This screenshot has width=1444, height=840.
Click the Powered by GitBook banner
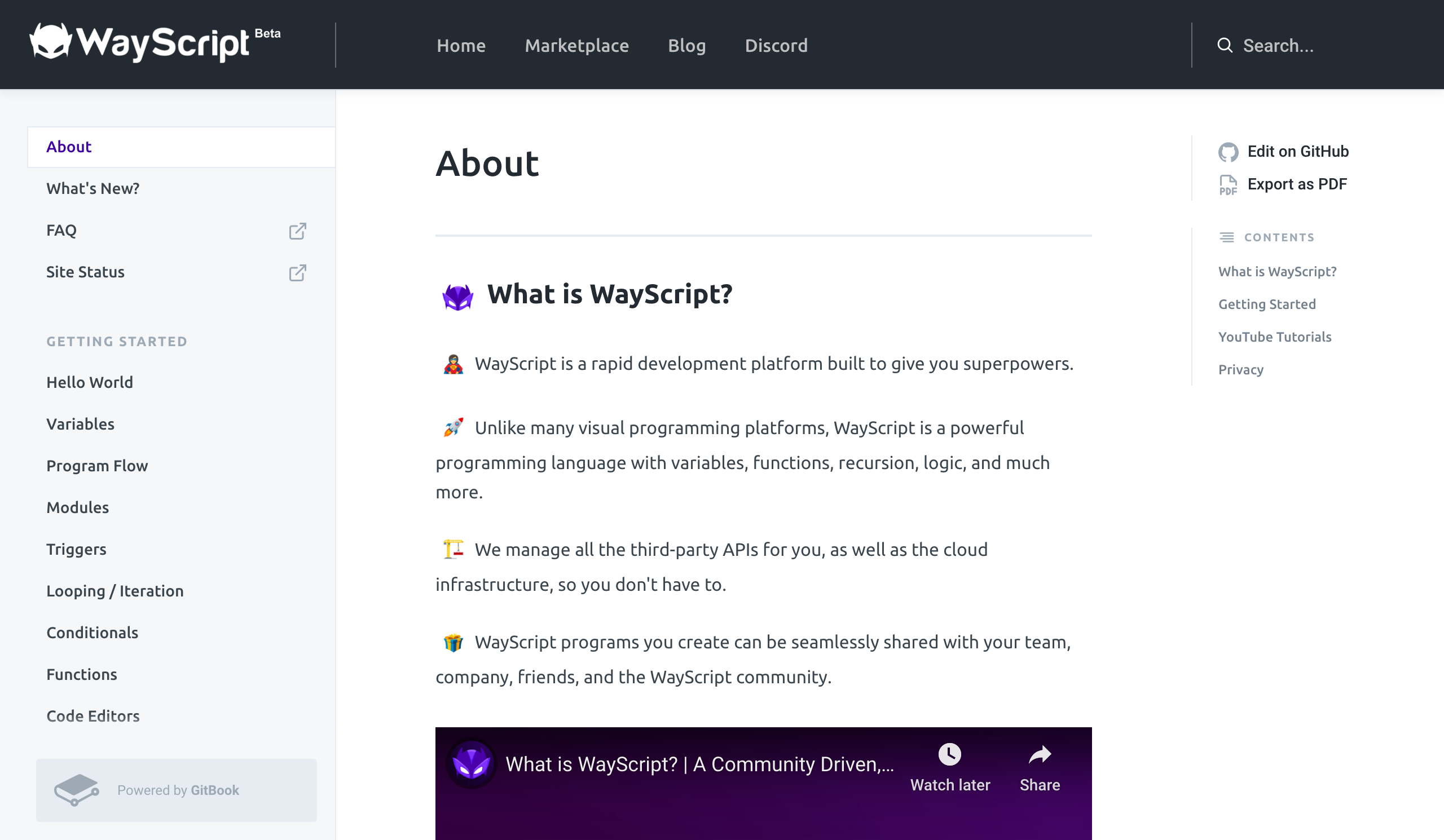coord(177,790)
